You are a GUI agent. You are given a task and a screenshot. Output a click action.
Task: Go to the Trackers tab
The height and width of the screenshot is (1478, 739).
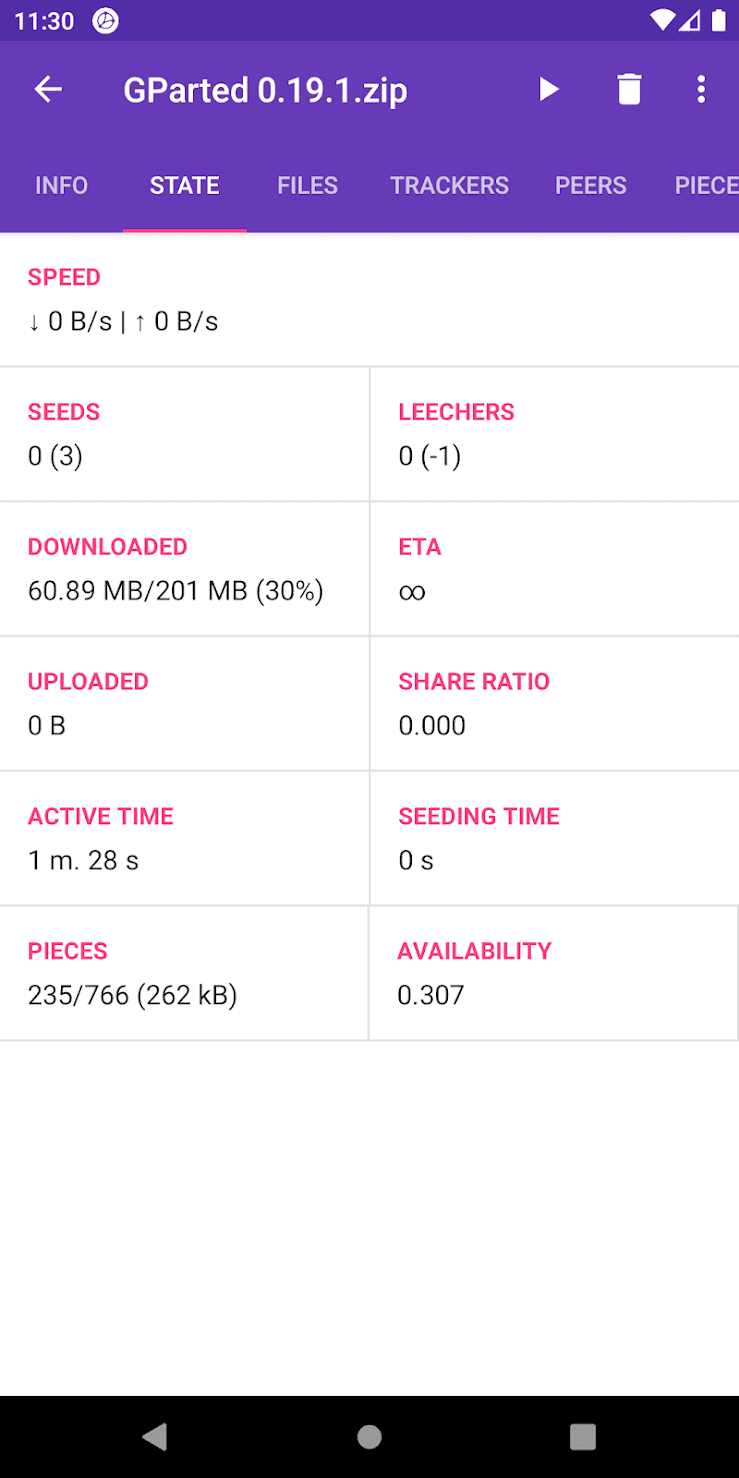[449, 185]
